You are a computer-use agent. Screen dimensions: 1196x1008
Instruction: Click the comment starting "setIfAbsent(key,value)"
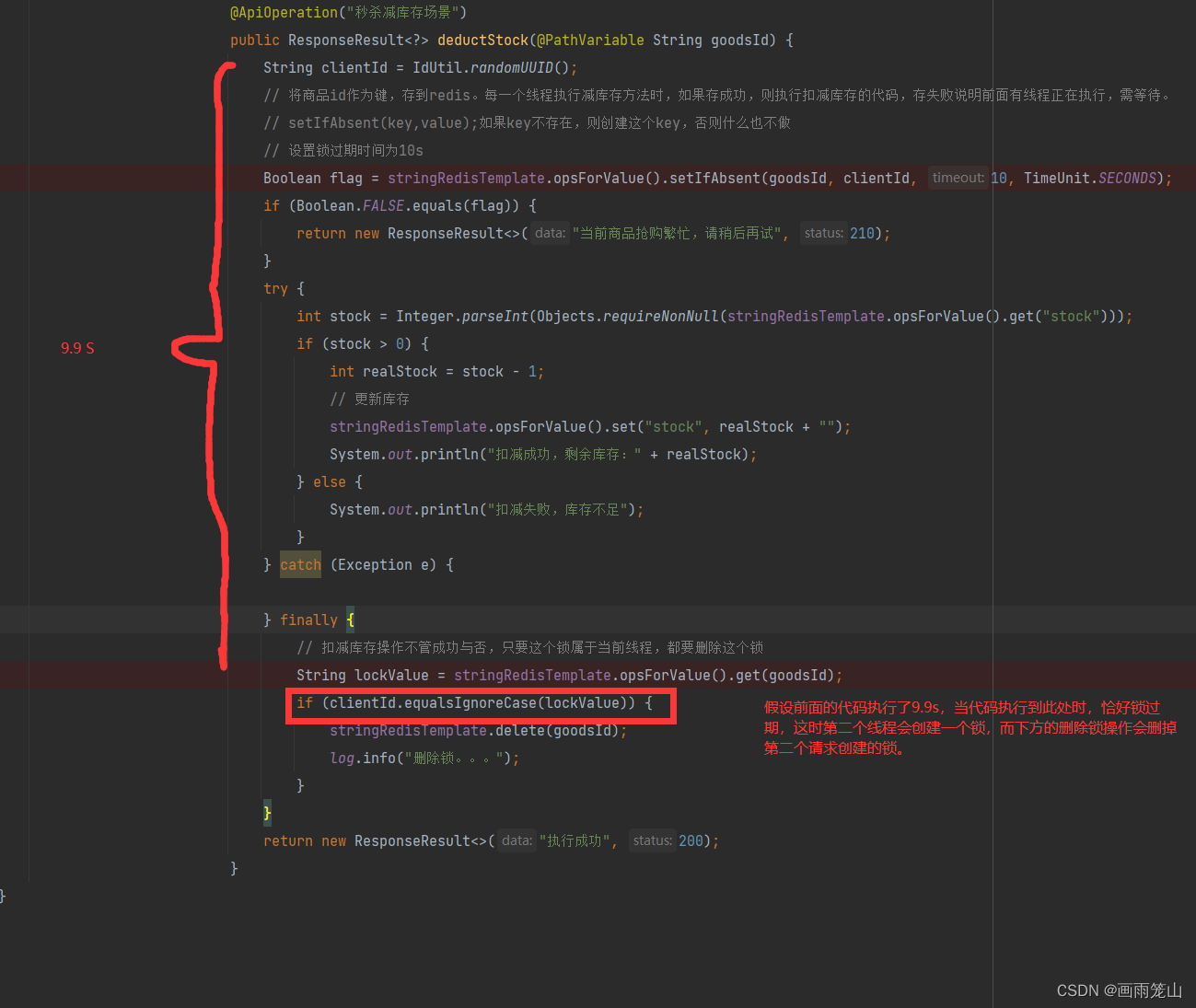pyautogui.click(x=528, y=122)
